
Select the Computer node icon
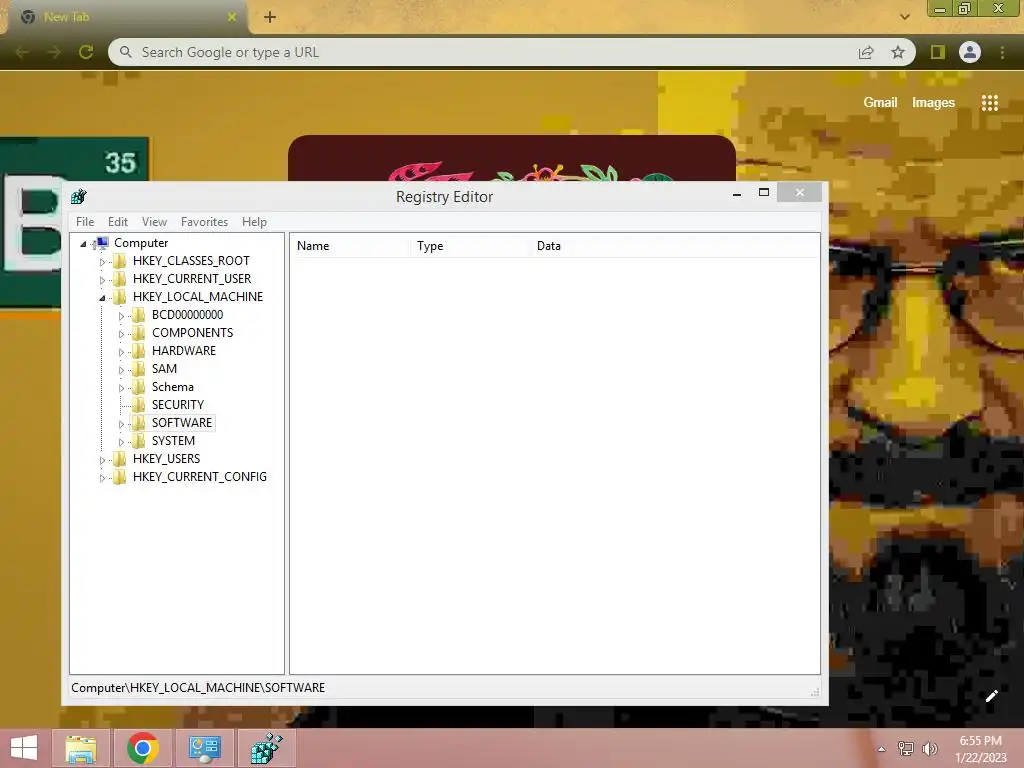102,243
